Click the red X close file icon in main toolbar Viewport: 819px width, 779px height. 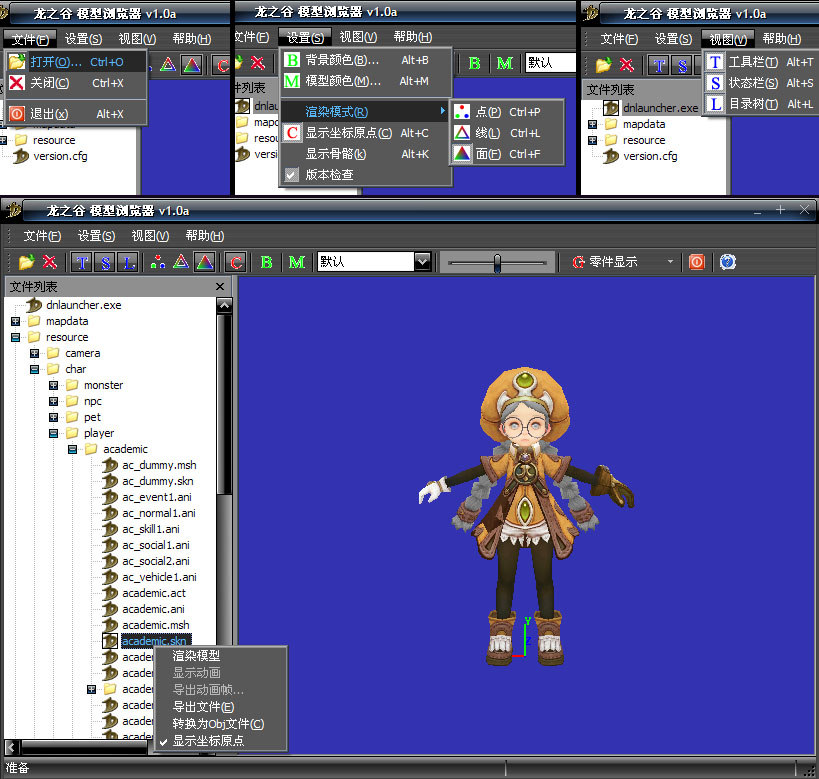point(50,262)
